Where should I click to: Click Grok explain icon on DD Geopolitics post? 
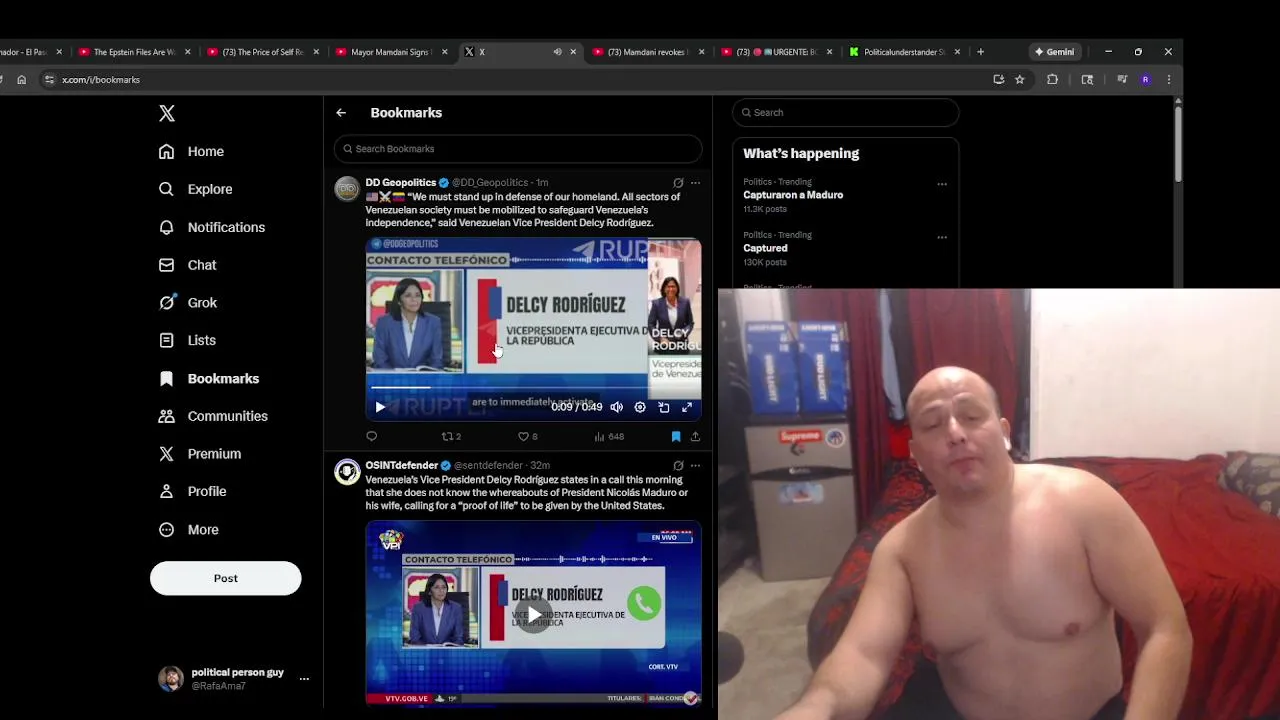[678, 183]
